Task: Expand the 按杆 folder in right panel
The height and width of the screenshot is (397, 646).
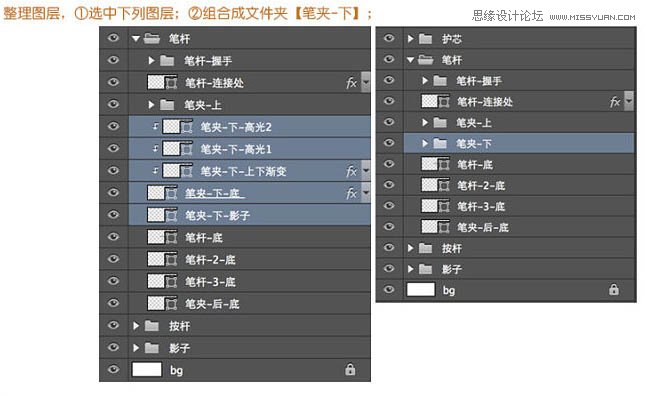Action: pos(410,248)
